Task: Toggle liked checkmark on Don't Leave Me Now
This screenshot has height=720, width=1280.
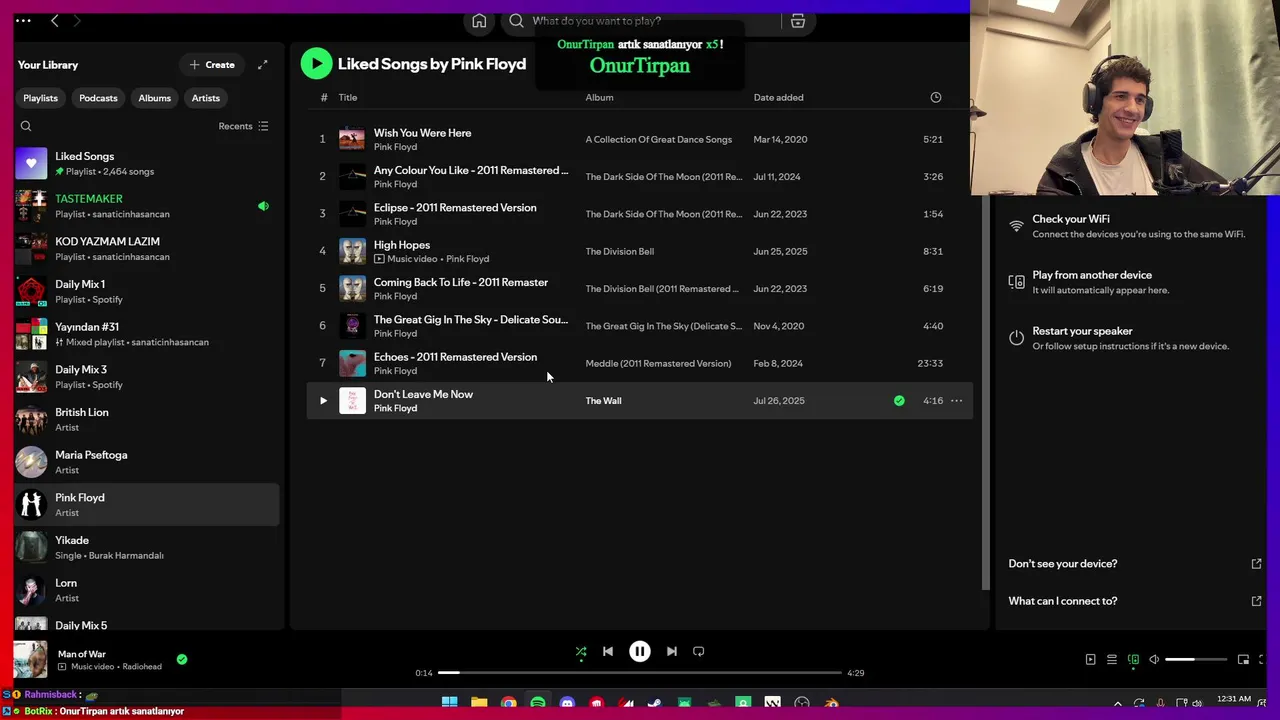Action: 899,401
